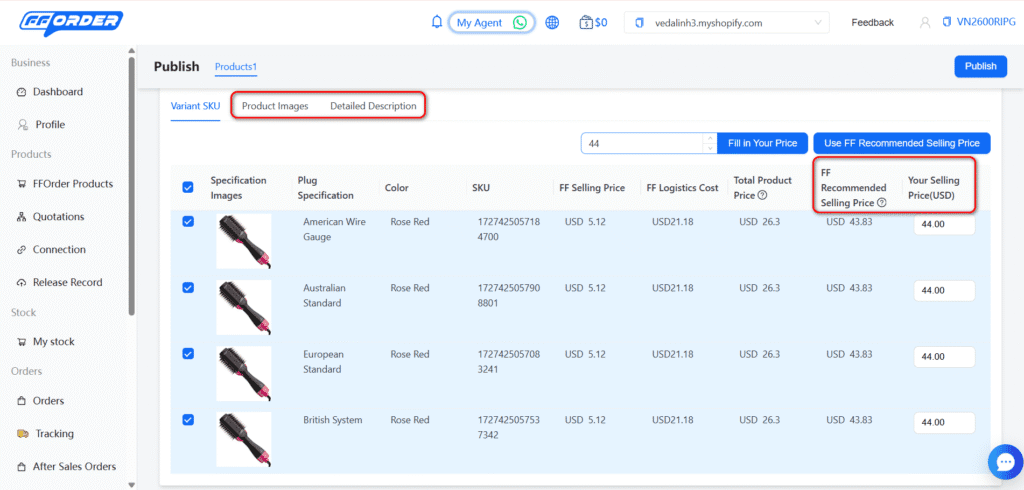
Task: Select the Products1 tab
Action: [x=236, y=67]
